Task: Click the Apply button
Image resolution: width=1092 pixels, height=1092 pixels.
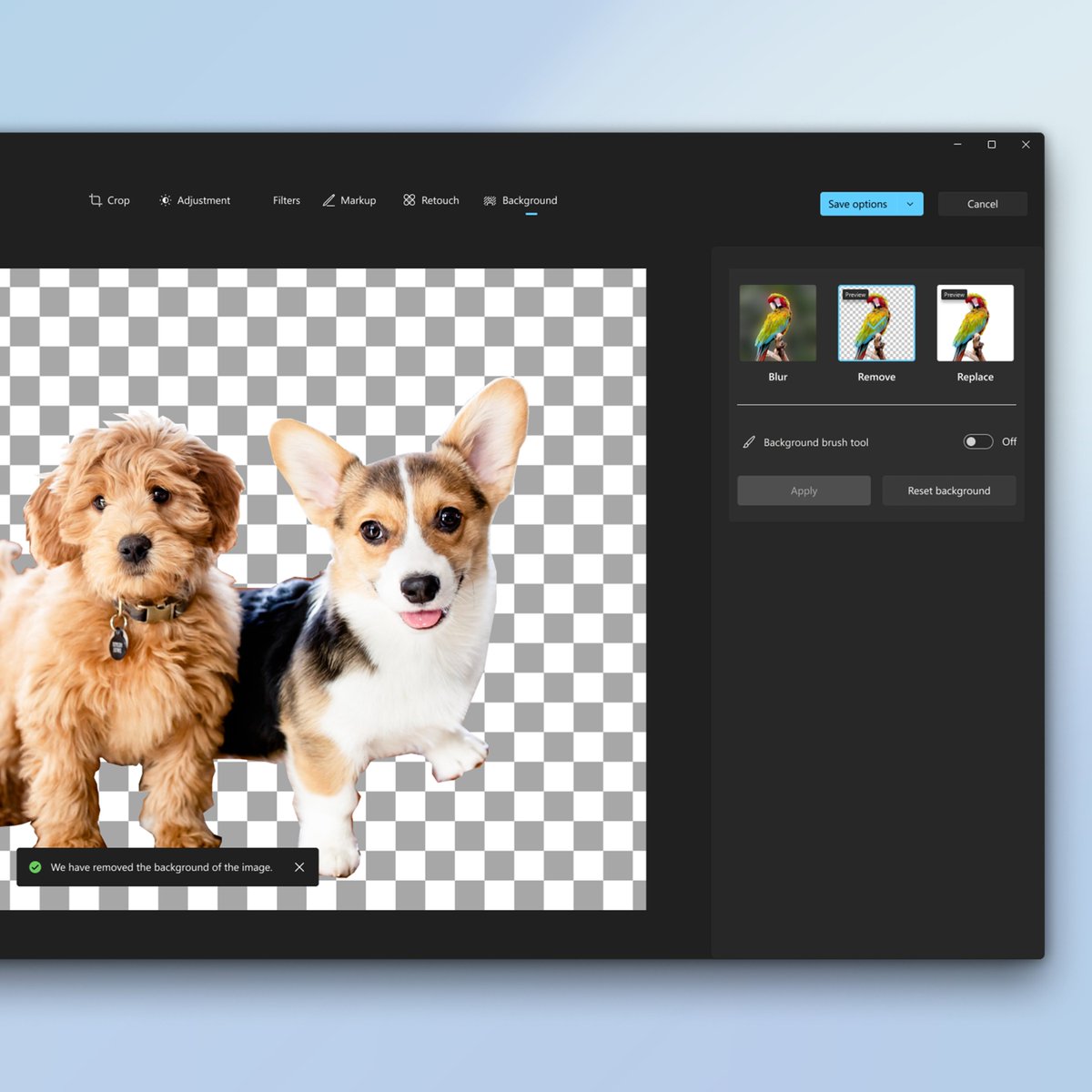Action: click(x=804, y=490)
